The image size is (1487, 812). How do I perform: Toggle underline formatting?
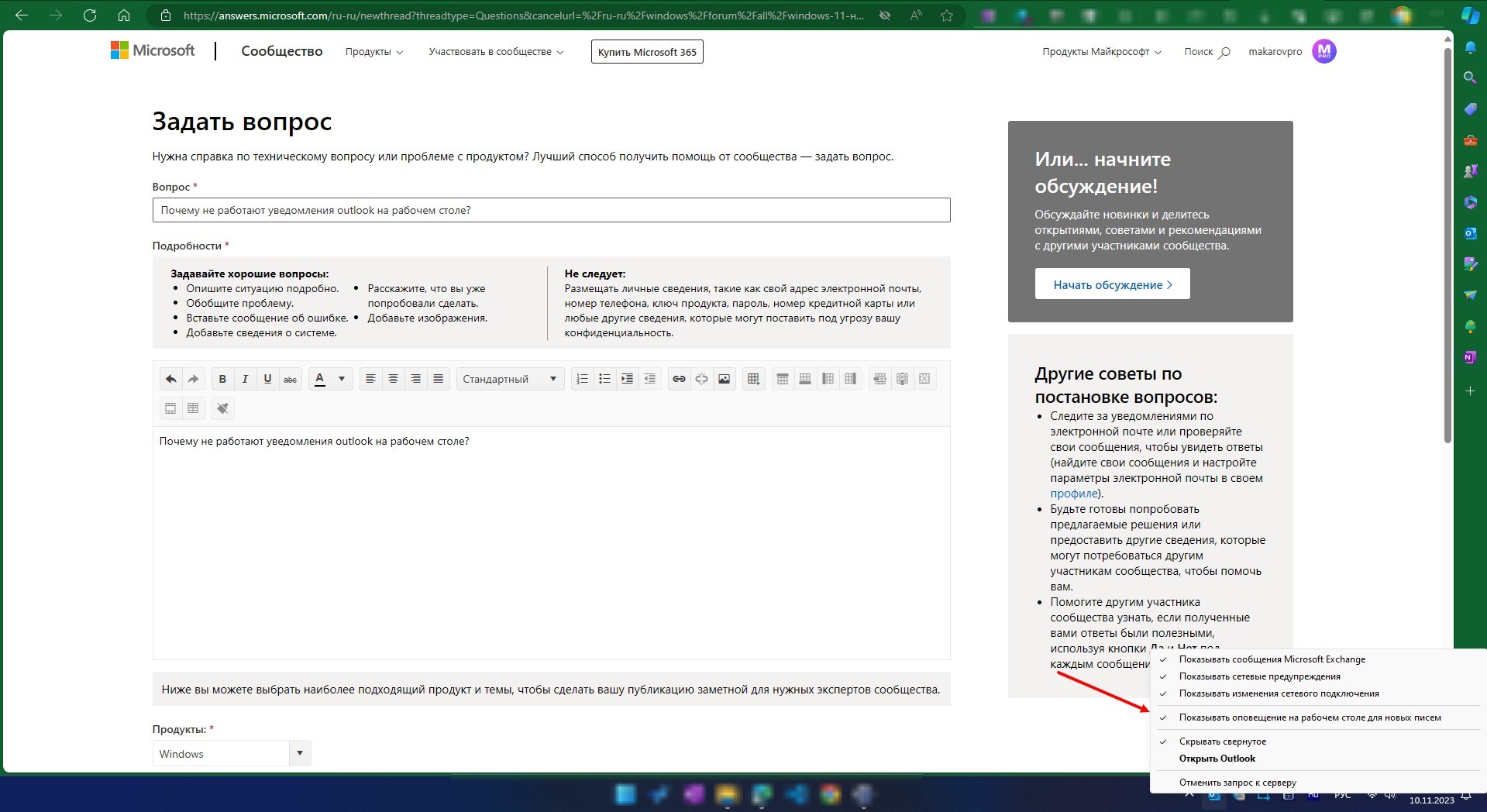pyautogui.click(x=267, y=379)
